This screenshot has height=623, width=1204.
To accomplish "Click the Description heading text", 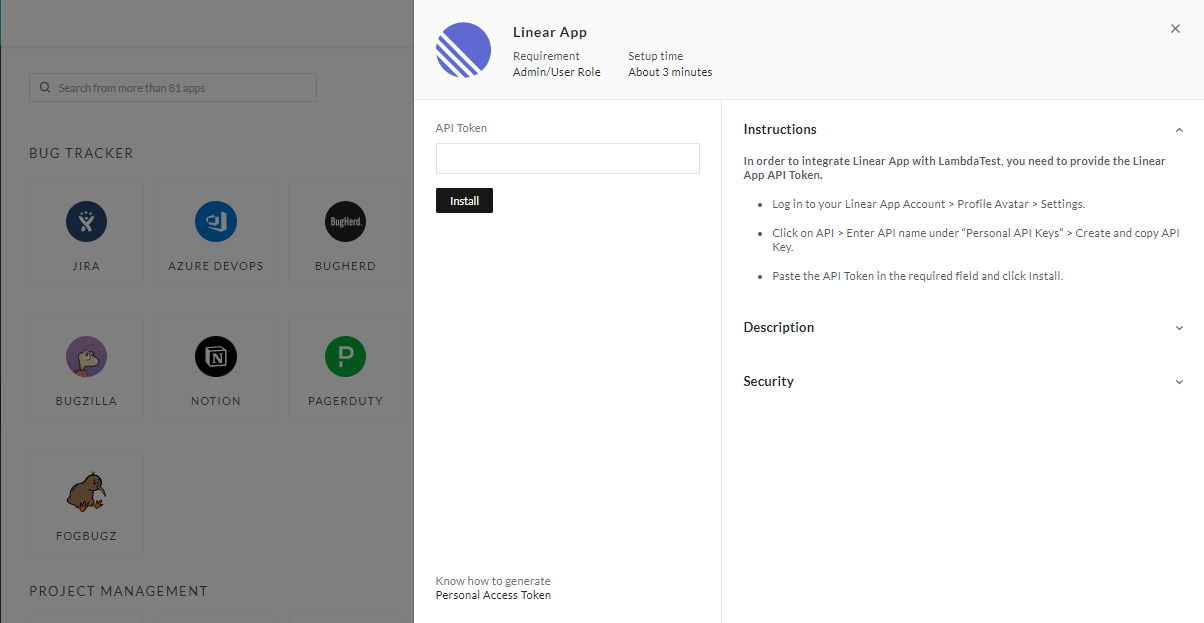I will click(778, 327).
